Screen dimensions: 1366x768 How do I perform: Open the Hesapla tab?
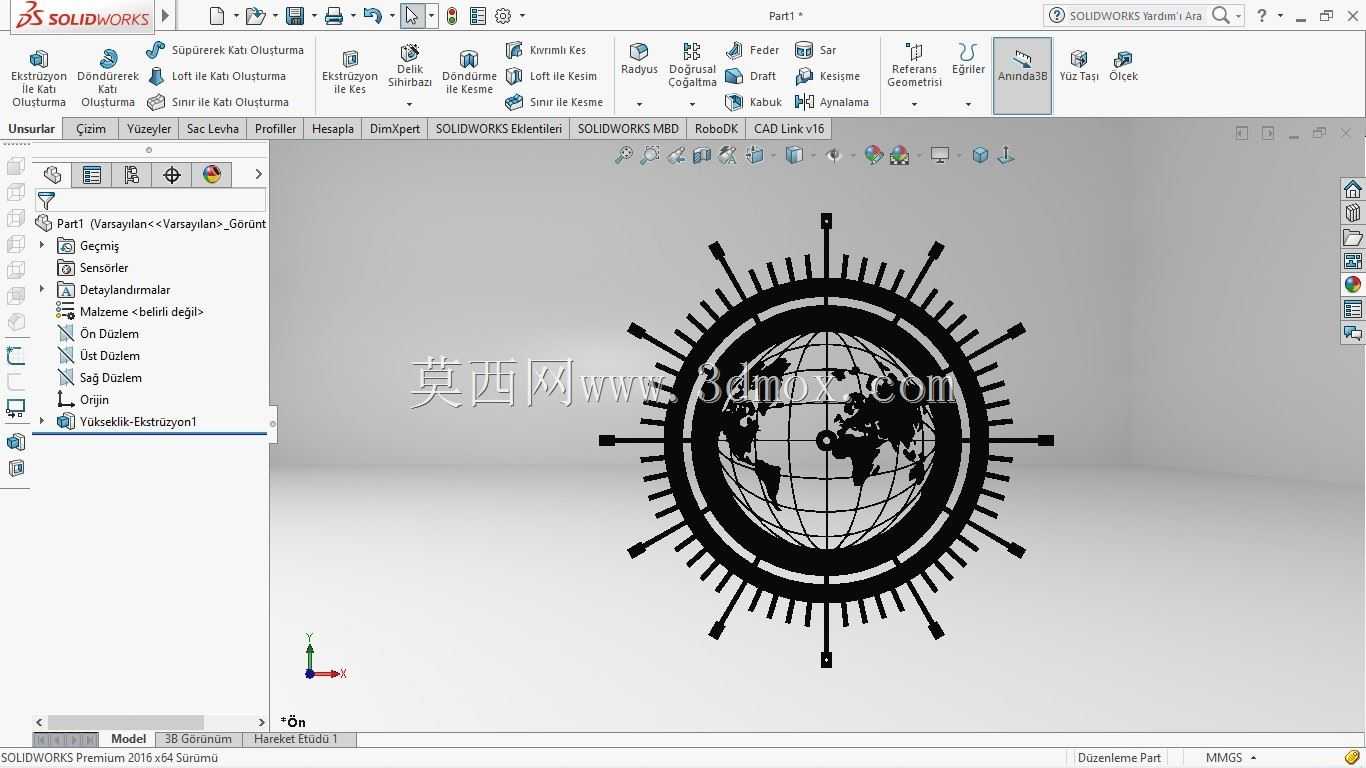(333, 129)
